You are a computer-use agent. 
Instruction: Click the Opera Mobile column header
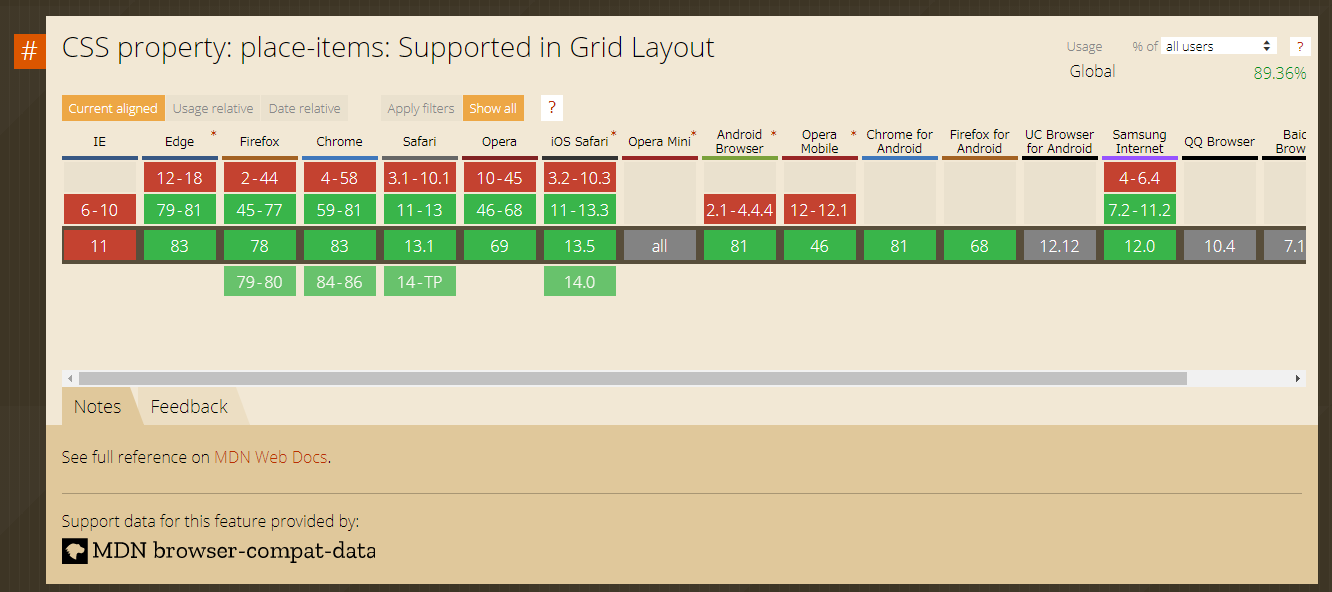820,142
